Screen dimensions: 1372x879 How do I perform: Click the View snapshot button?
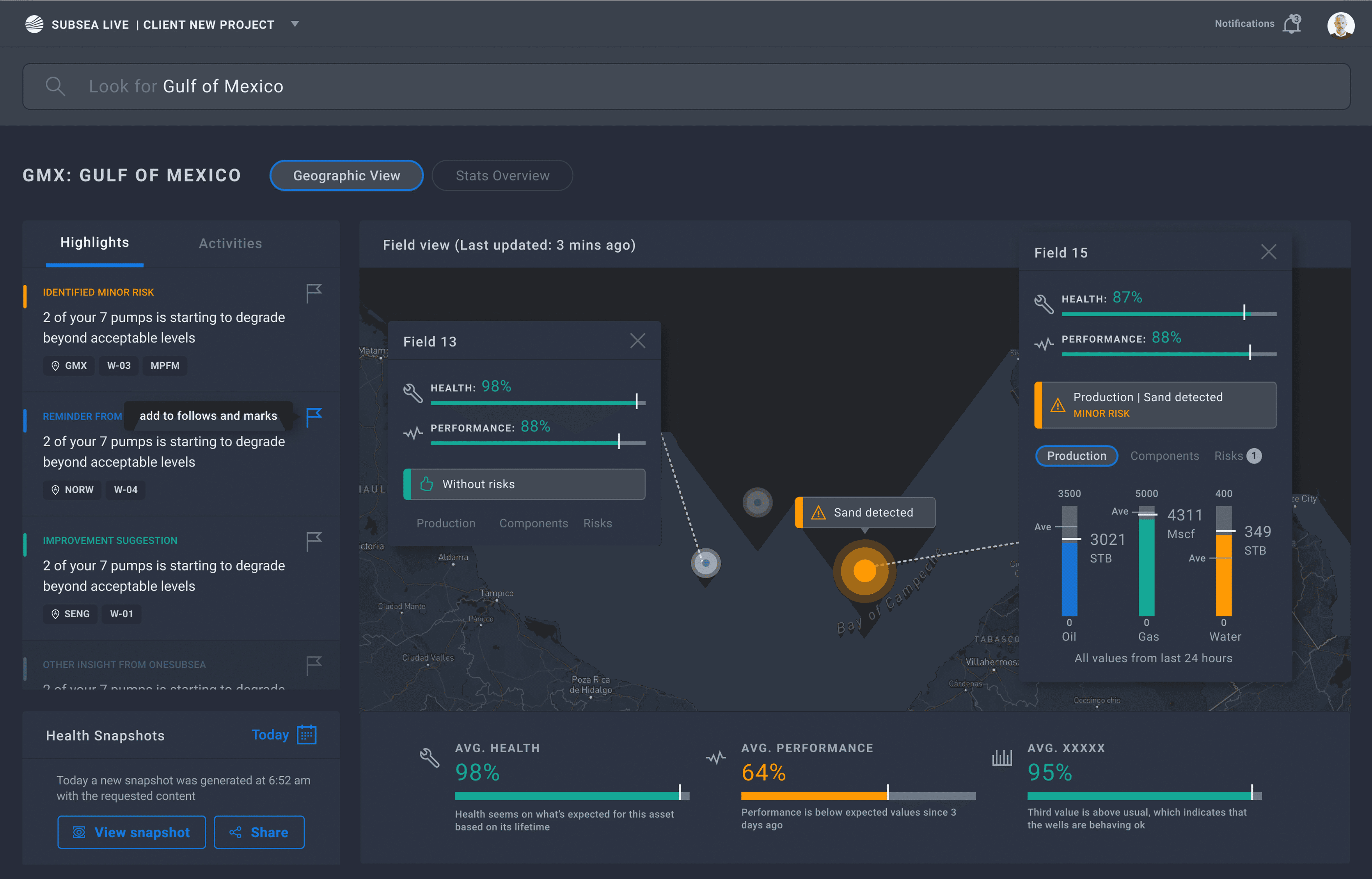(x=132, y=832)
